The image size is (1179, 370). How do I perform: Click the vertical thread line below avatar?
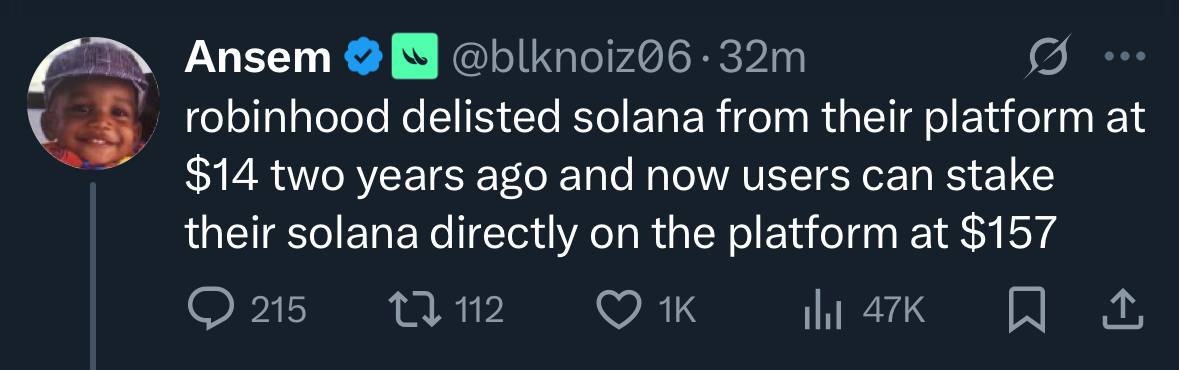pyautogui.click(x=93, y=275)
